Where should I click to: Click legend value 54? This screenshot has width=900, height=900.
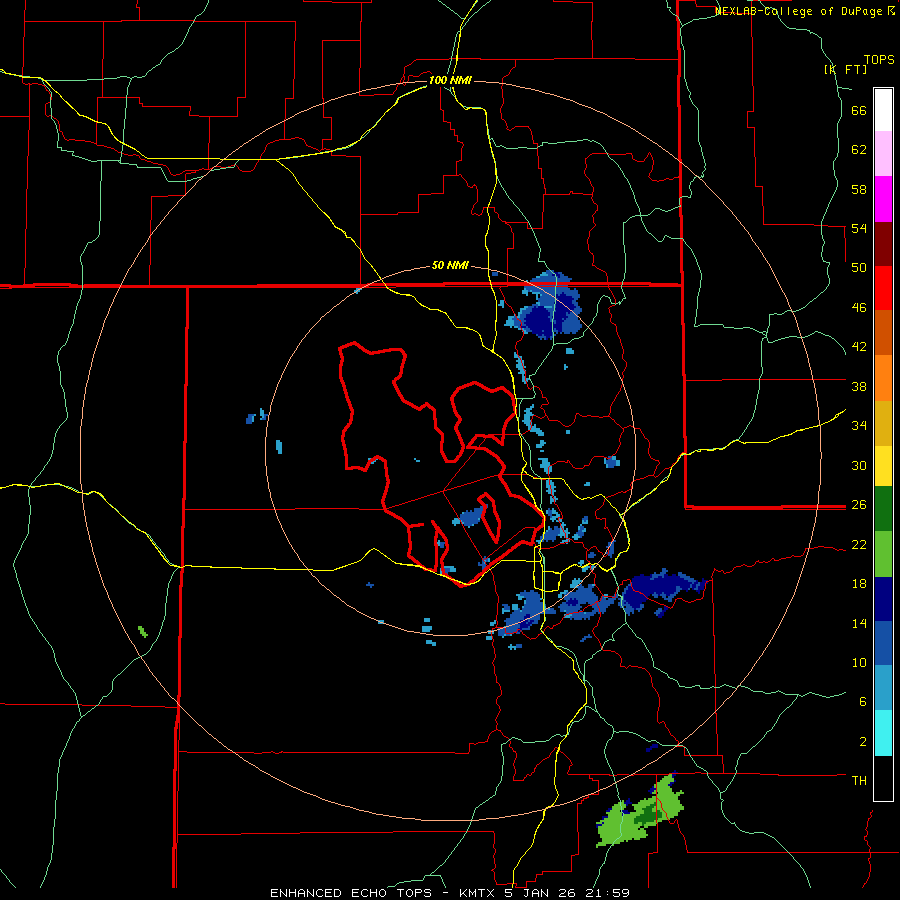point(859,228)
